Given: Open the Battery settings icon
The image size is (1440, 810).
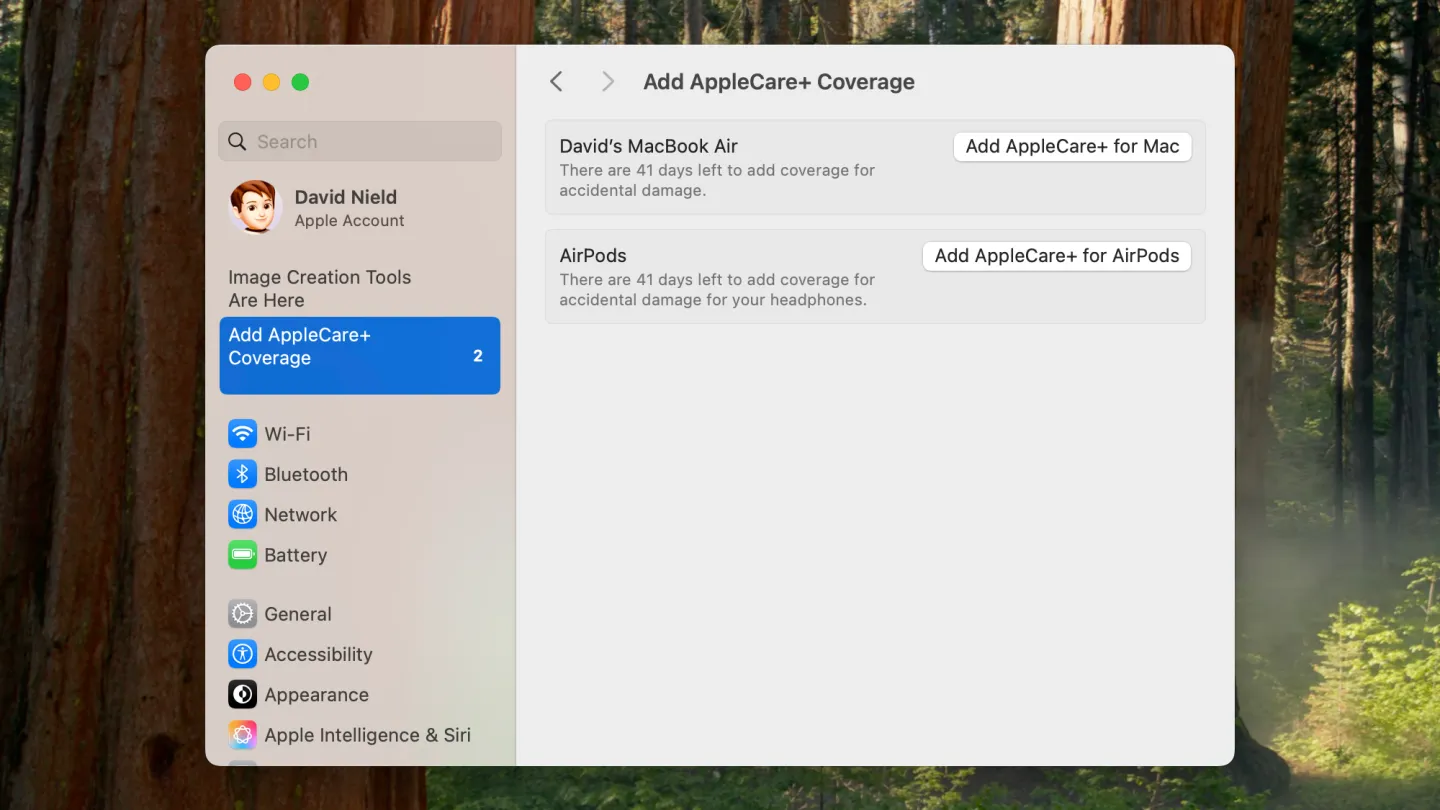Looking at the screenshot, I should click(242, 555).
